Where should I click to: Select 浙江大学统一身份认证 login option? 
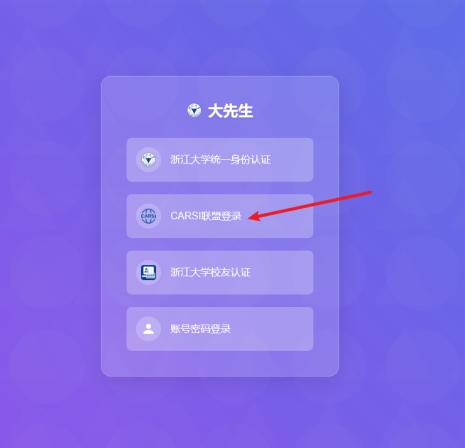click(x=220, y=160)
